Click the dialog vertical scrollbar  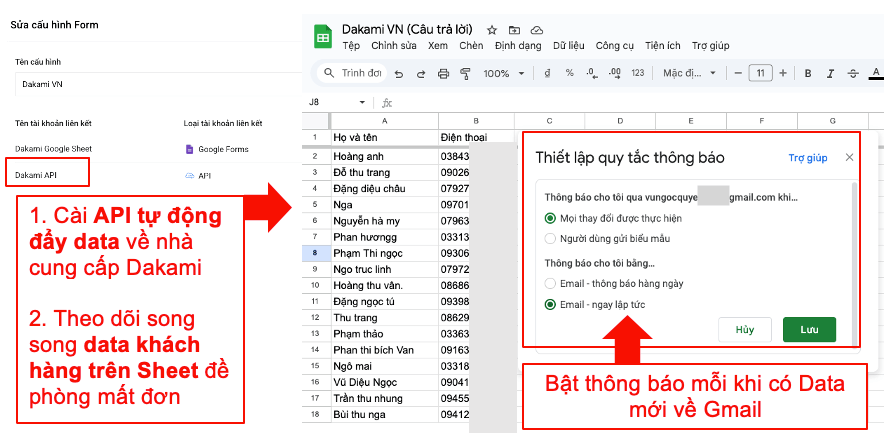pyautogui.click(x=854, y=264)
